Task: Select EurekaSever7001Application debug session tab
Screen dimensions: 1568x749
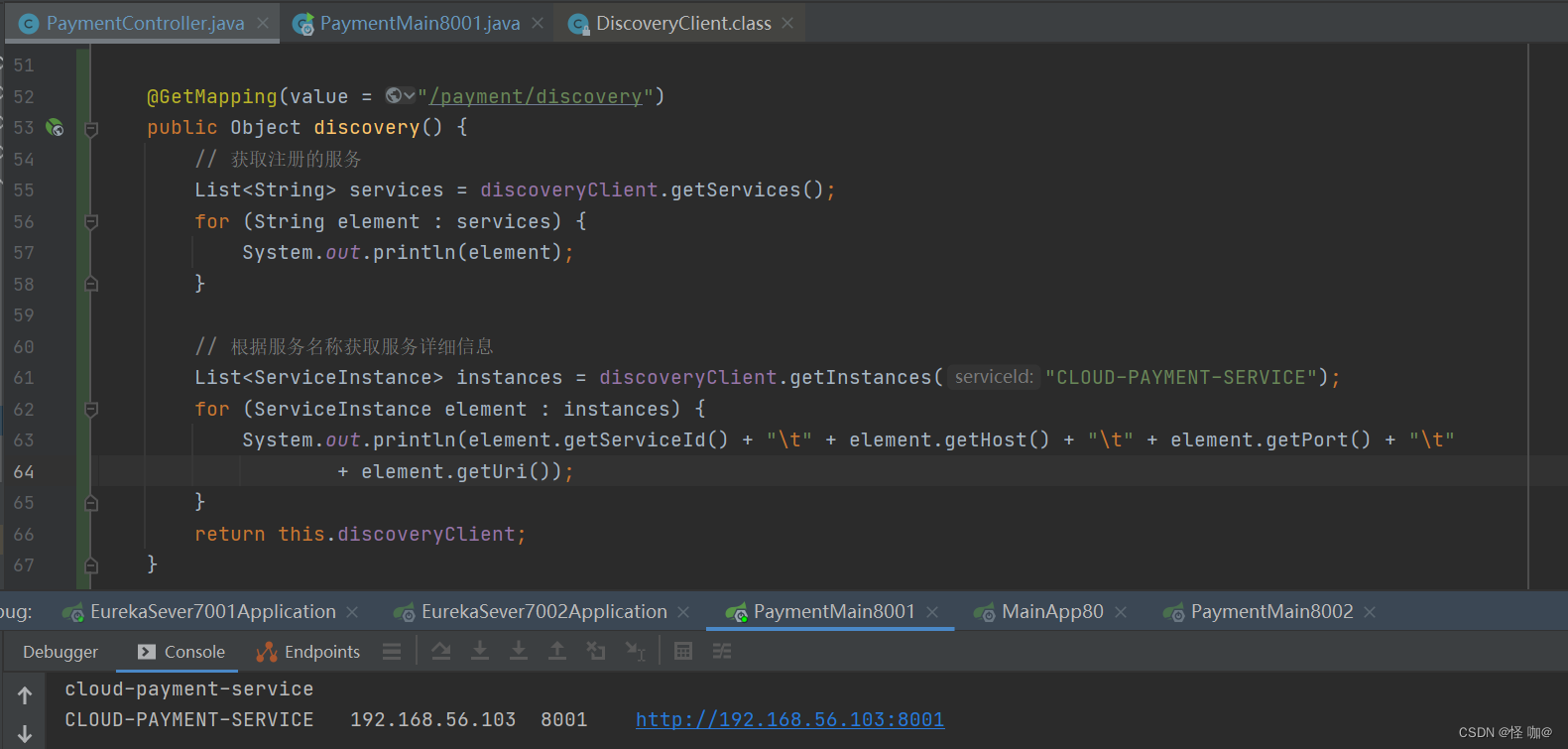Action: [212, 612]
